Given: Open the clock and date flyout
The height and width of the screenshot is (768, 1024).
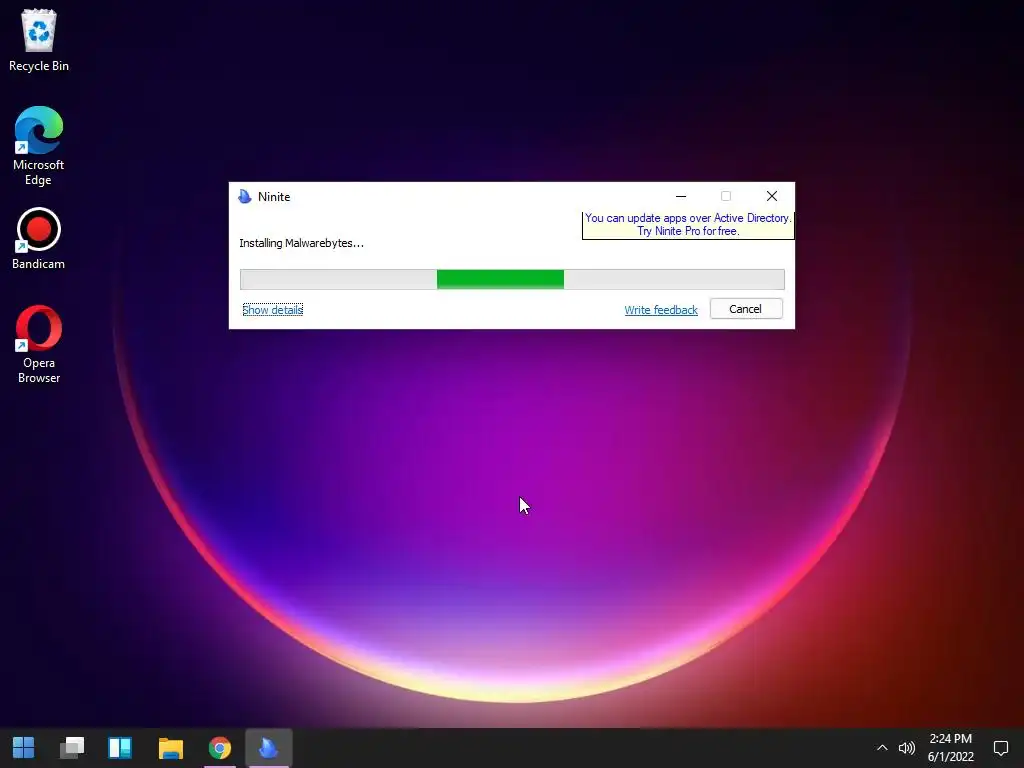Looking at the screenshot, I should pos(951,748).
